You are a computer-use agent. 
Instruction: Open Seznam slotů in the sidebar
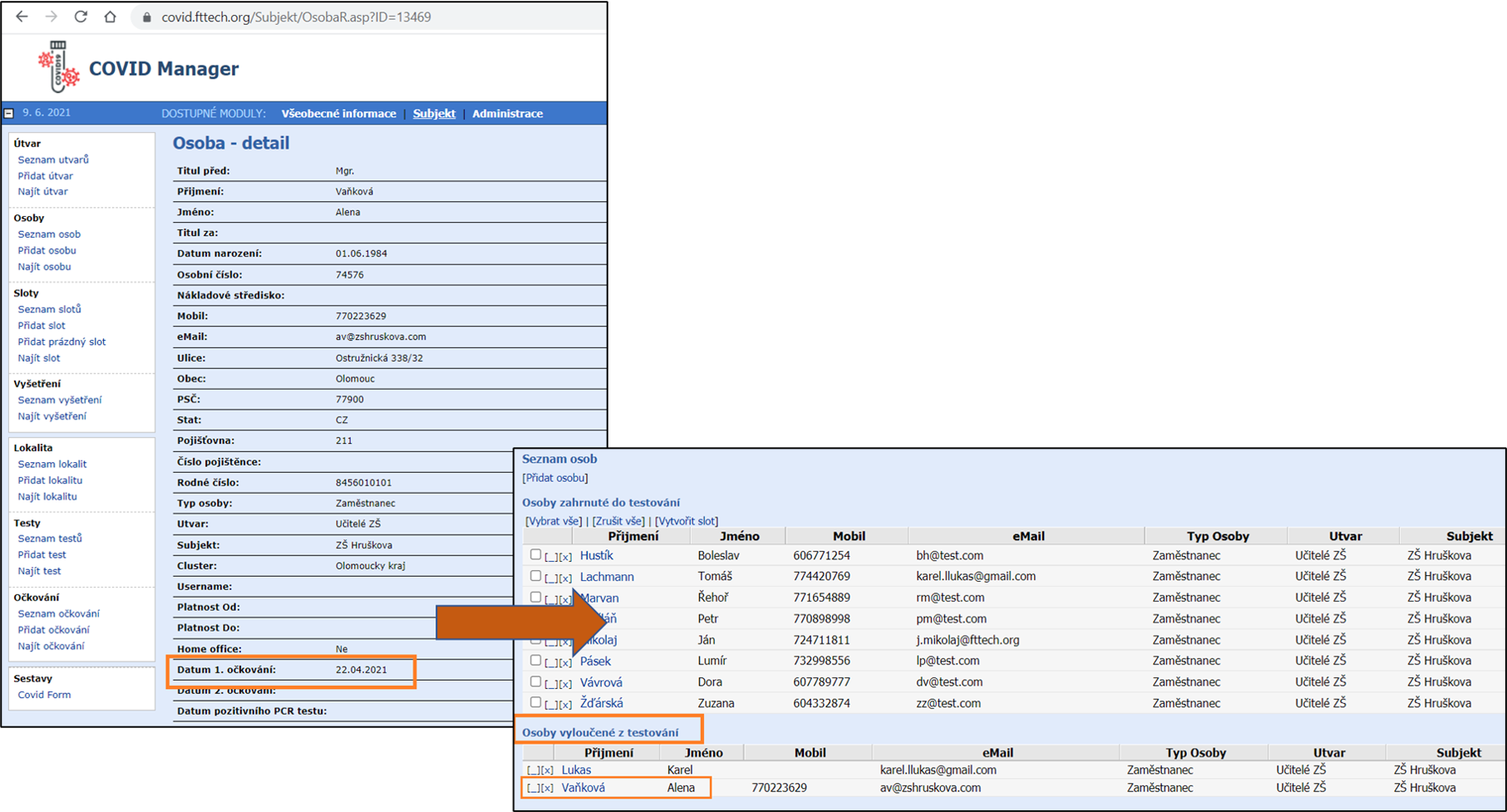pyautogui.click(x=49, y=309)
